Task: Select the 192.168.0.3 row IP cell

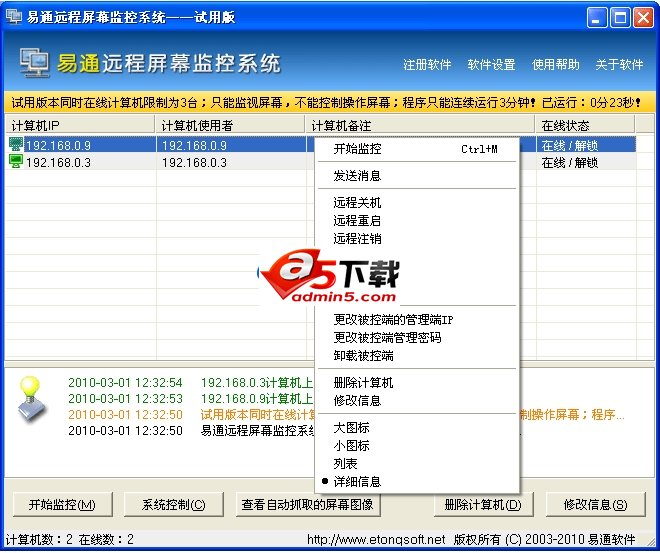Action: tap(58, 162)
